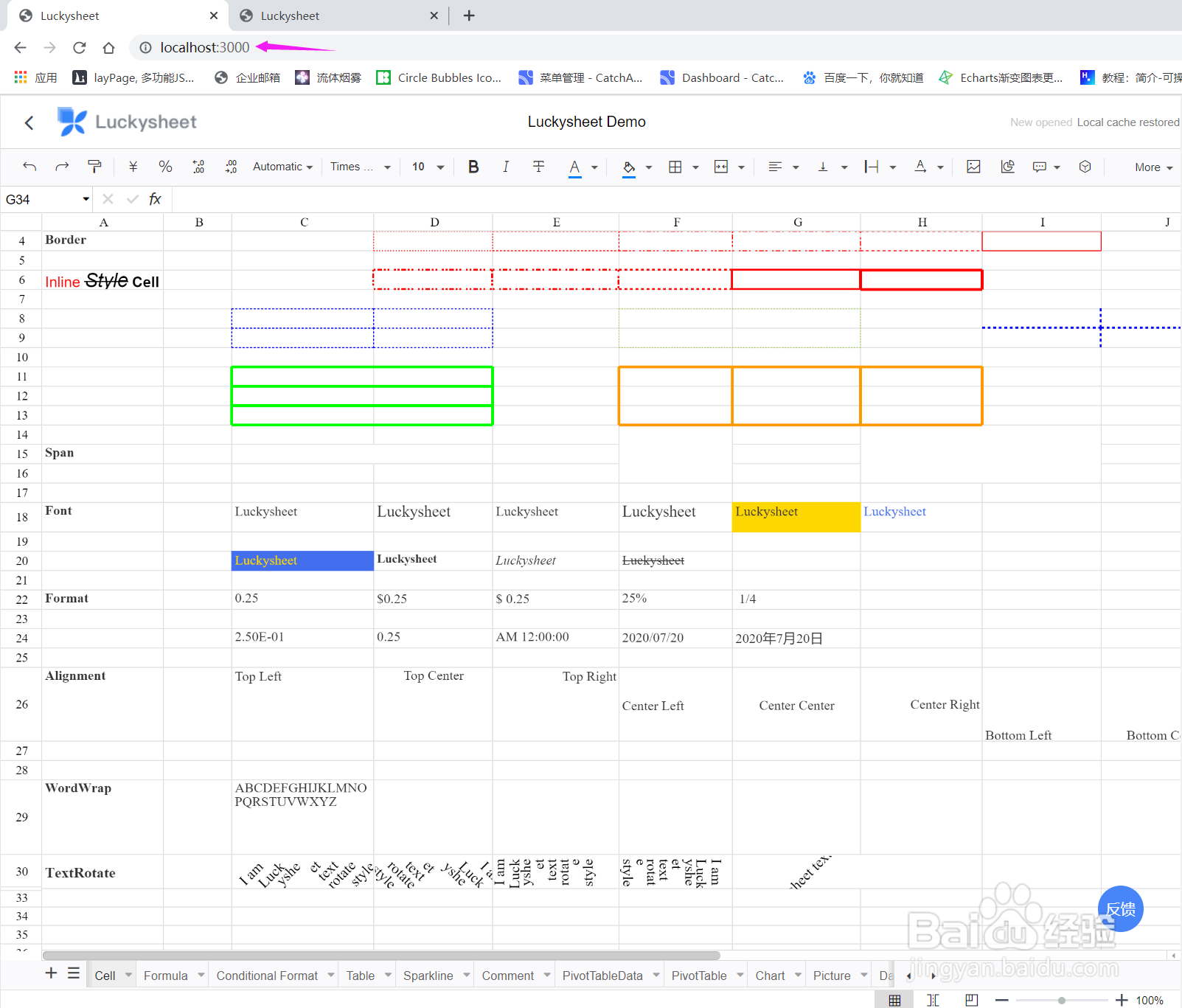Toggle Italic formatting
The image size is (1182, 1008).
pos(506,167)
